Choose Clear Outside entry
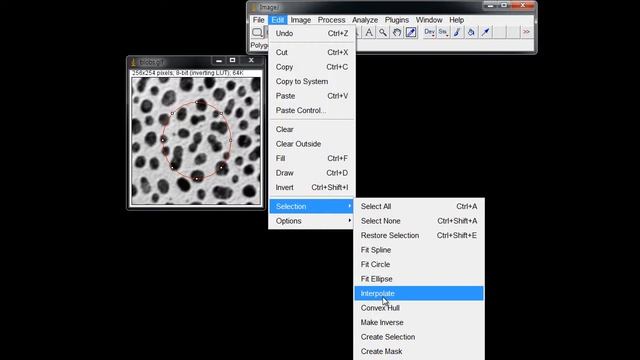 coord(311,144)
